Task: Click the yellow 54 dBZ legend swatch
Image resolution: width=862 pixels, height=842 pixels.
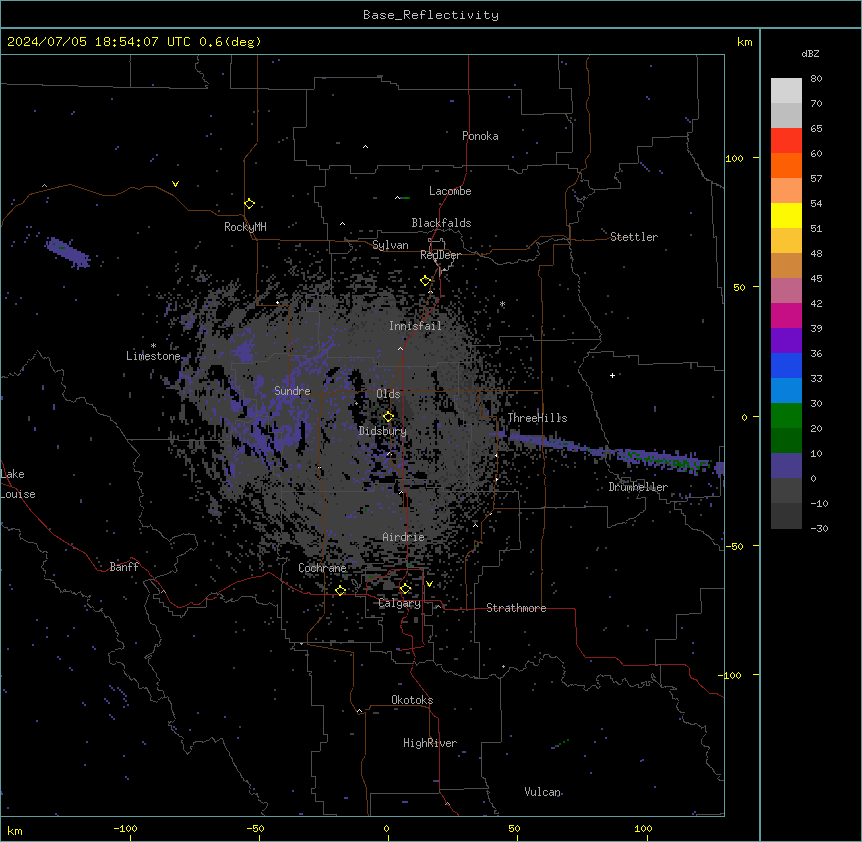Action: [x=786, y=215]
